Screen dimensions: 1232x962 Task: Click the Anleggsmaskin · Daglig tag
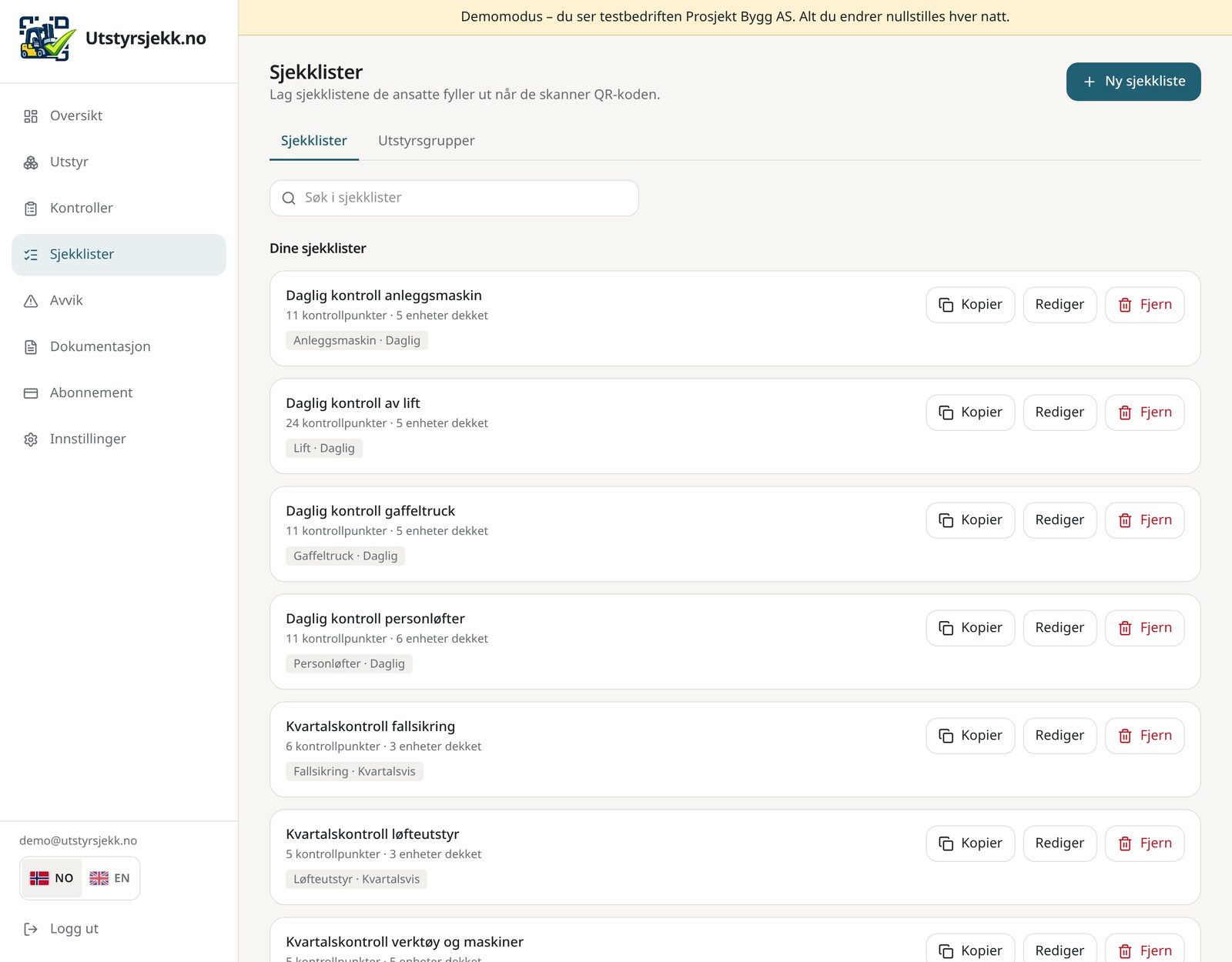(x=357, y=340)
